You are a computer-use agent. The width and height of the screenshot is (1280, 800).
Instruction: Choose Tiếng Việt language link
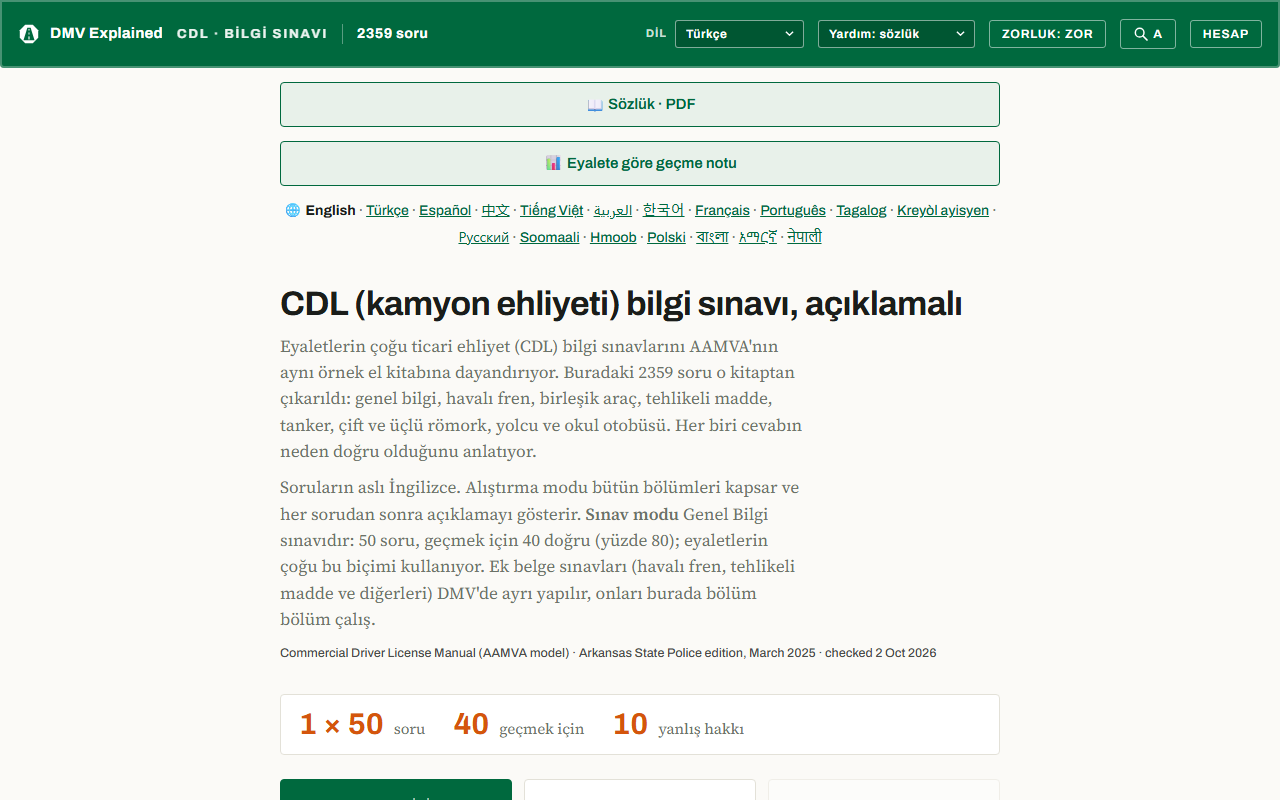[x=551, y=211]
